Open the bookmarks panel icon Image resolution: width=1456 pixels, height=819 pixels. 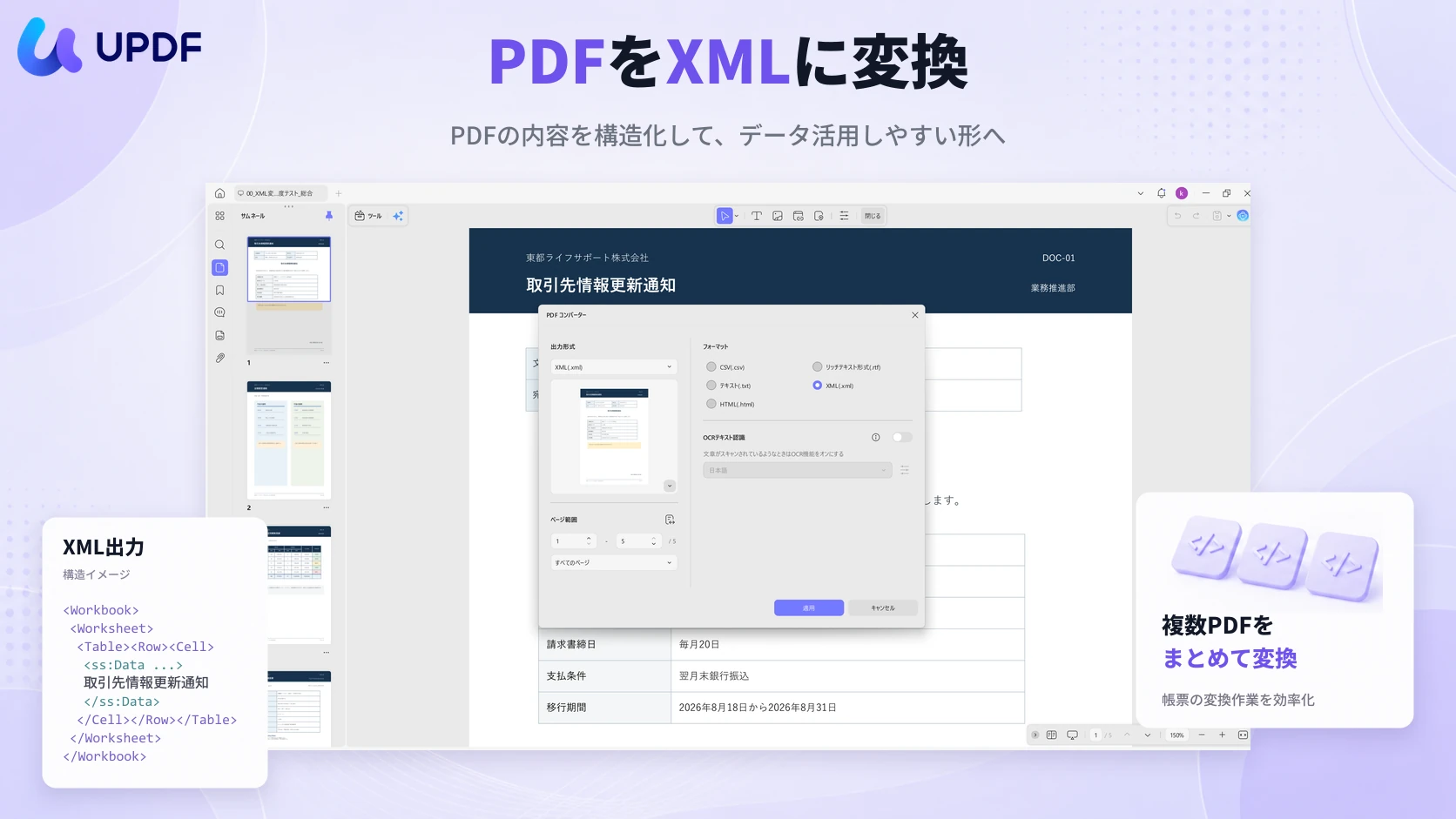click(219, 290)
